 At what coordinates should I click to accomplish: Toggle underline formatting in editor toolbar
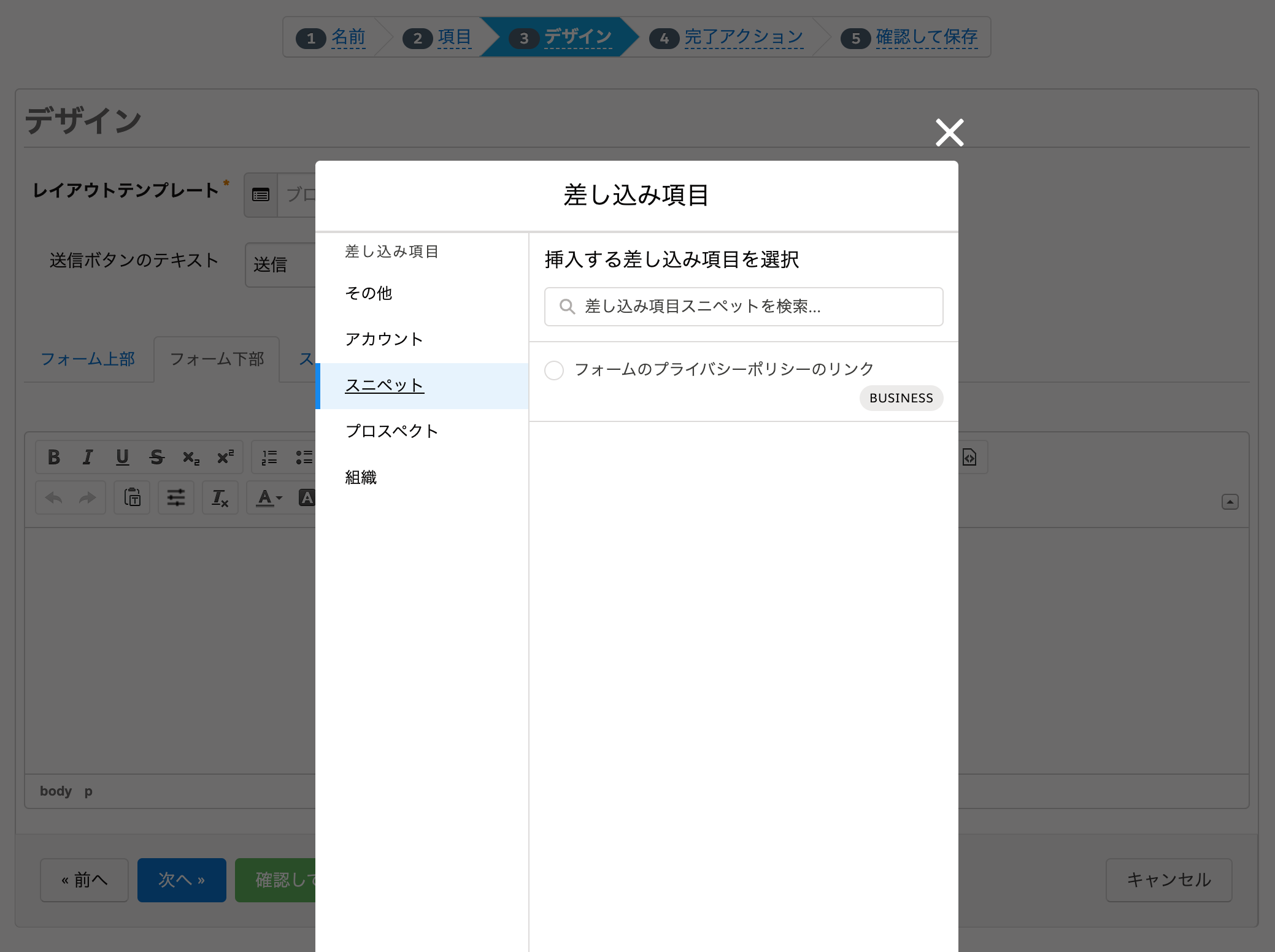(122, 457)
